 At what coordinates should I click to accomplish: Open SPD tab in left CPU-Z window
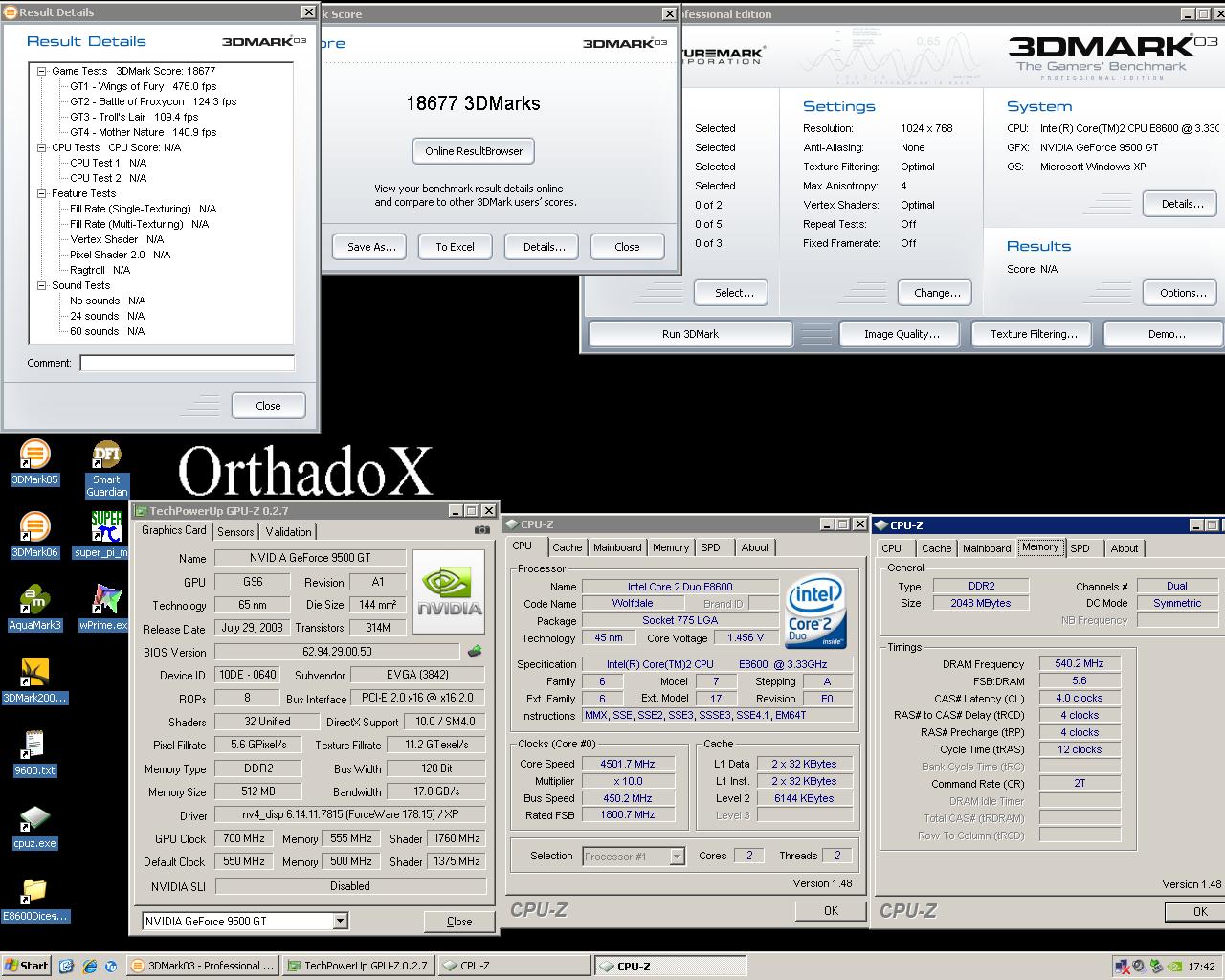pyautogui.click(x=710, y=547)
